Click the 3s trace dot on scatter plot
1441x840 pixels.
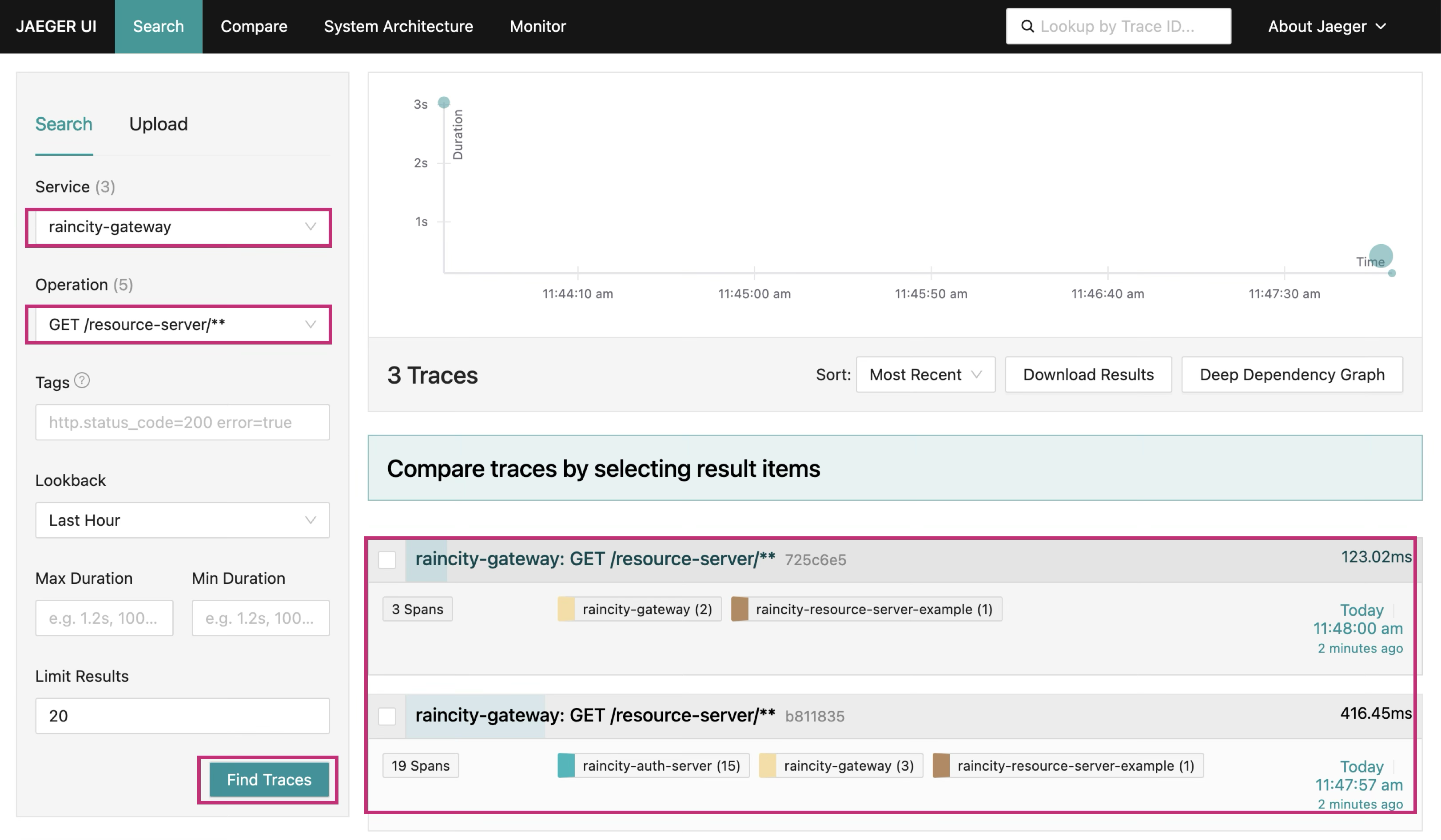(444, 102)
